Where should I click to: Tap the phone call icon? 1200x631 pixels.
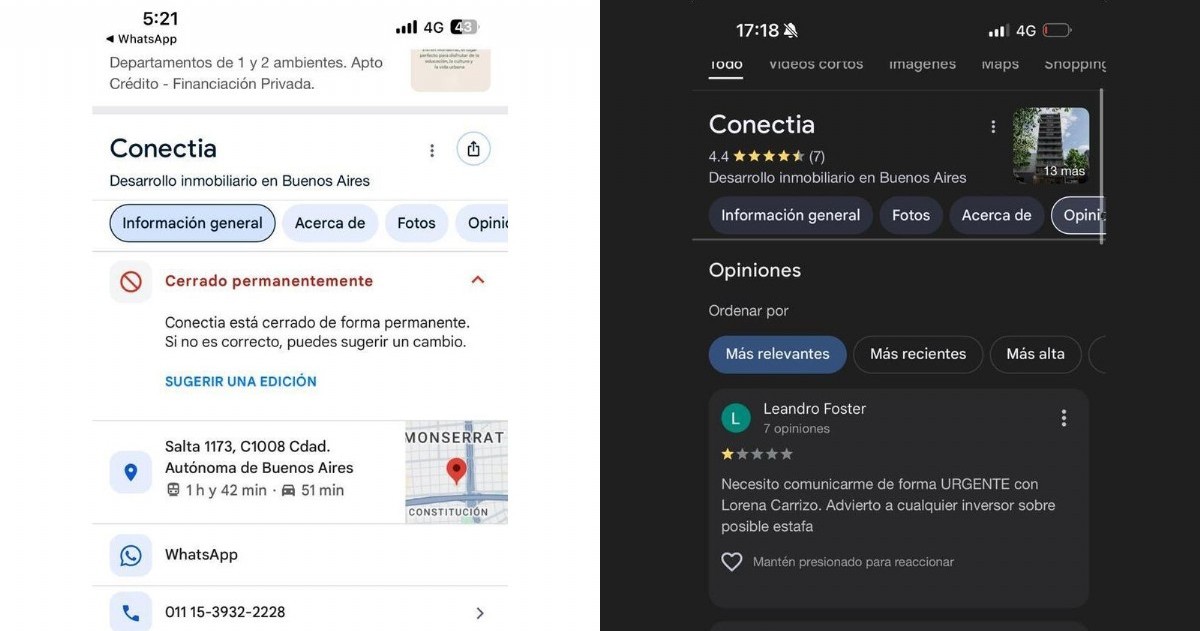point(131,612)
